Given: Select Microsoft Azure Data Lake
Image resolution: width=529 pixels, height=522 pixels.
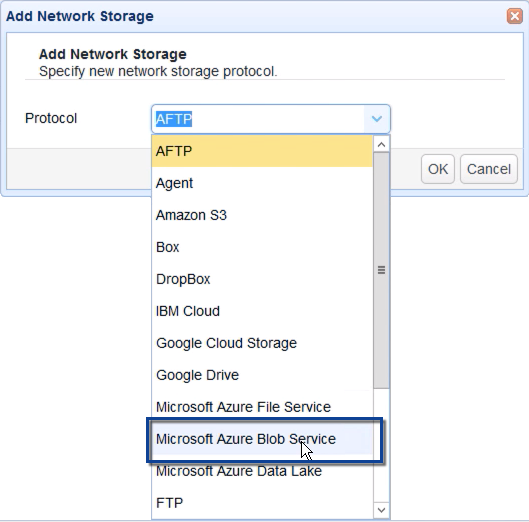Looking at the screenshot, I should [262, 471].
